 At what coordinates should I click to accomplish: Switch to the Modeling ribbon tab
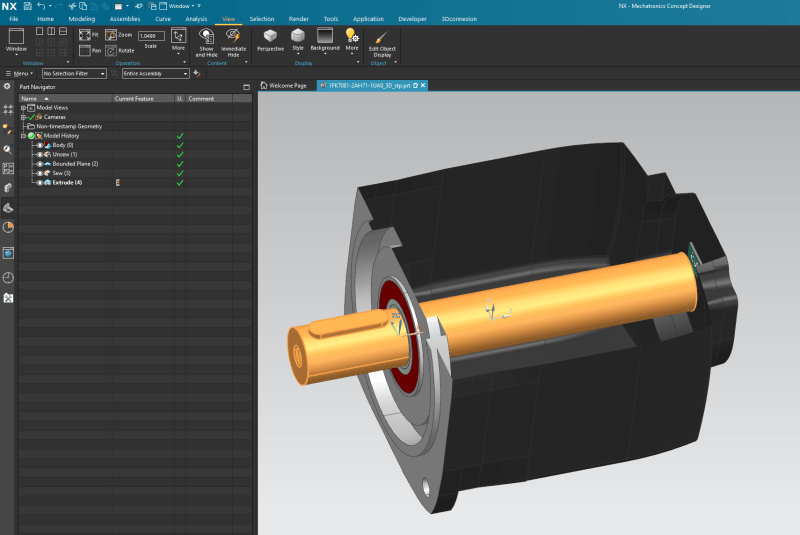click(x=82, y=19)
